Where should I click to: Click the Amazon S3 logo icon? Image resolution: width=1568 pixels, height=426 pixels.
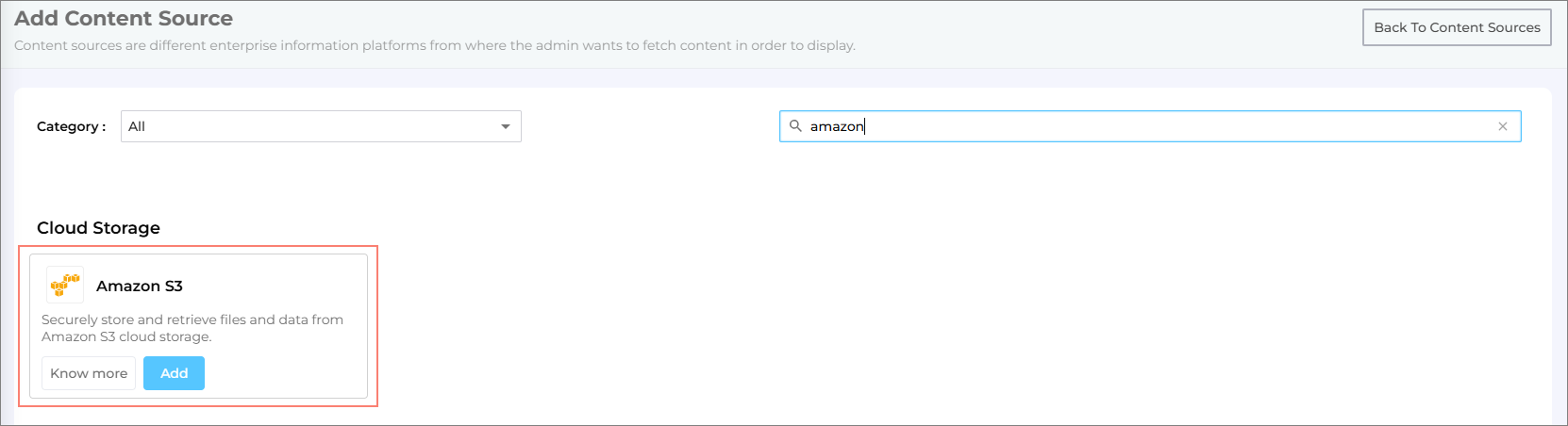[x=65, y=285]
